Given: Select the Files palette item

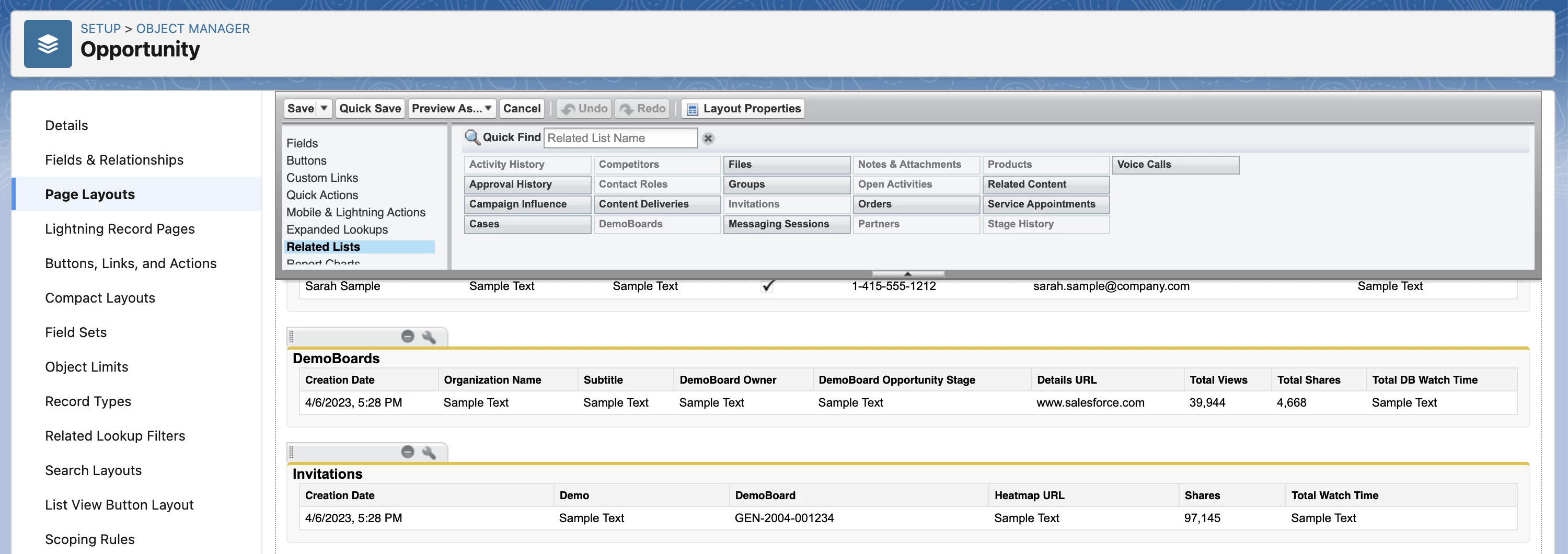Looking at the screenshot, I should click(787, 165).
